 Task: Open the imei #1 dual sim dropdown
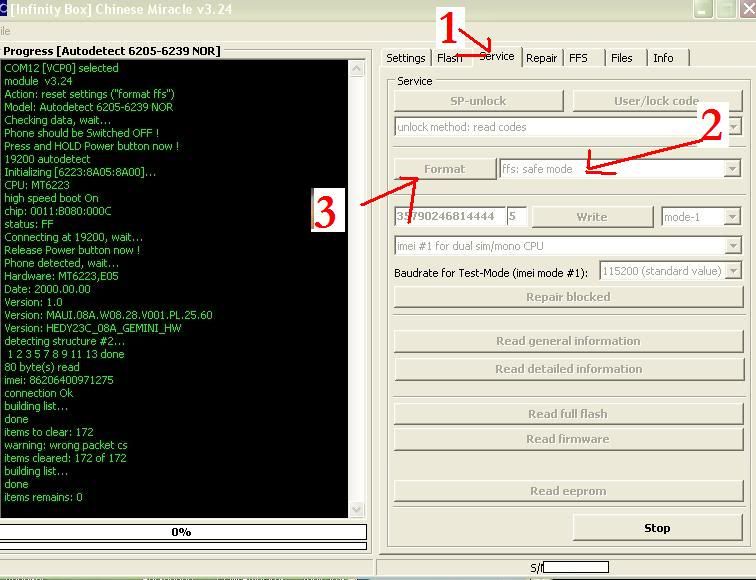click(x=733, y=246)
